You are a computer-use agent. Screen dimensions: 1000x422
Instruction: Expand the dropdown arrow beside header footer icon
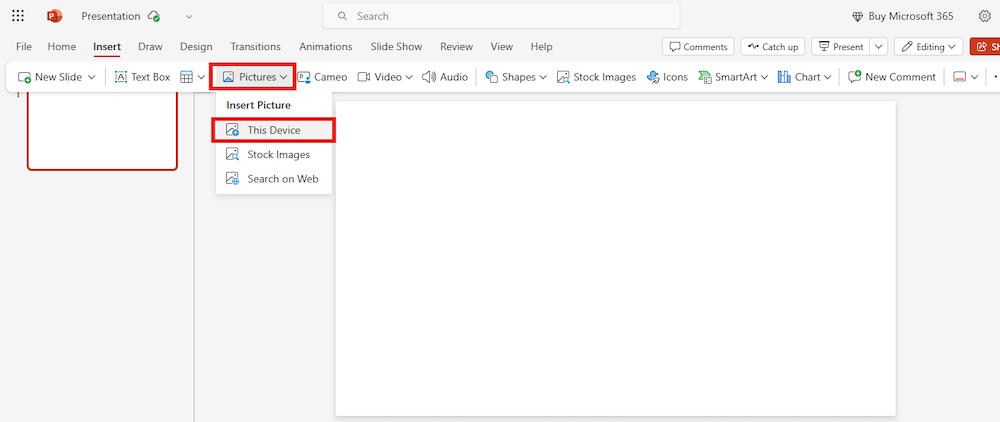coord(974,77)
